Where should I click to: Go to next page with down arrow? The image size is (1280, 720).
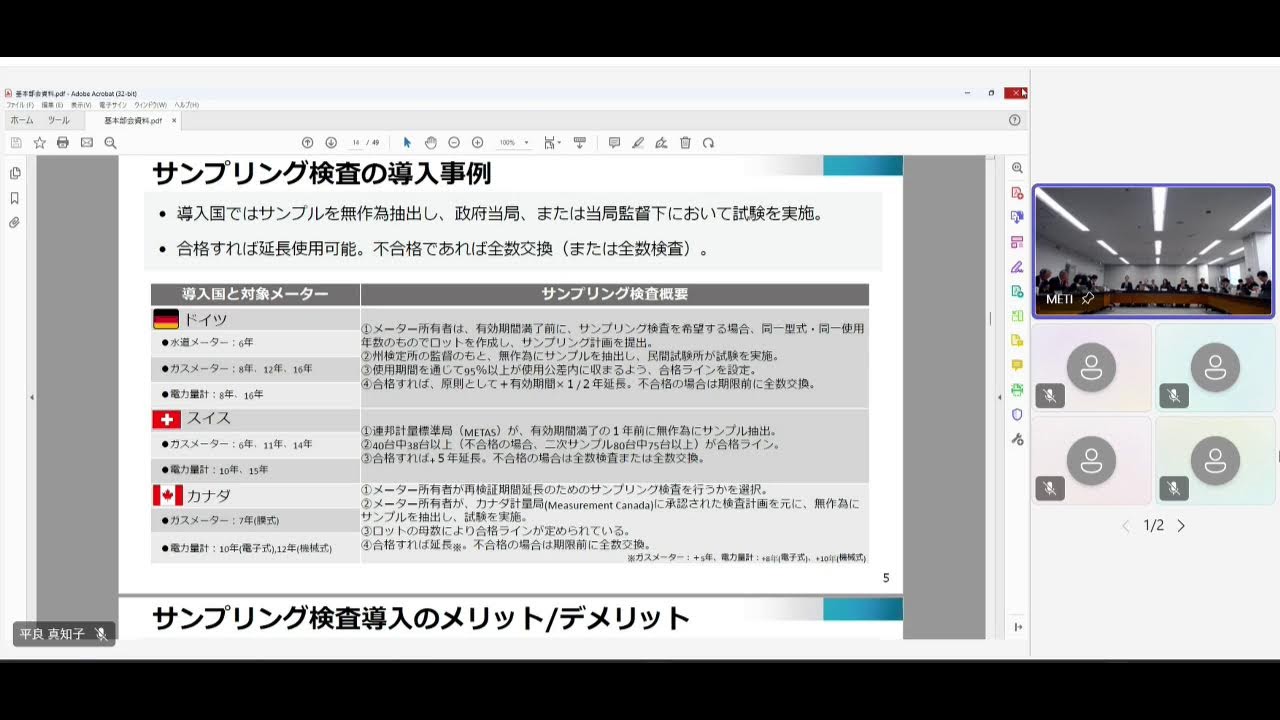coord(331,143)
